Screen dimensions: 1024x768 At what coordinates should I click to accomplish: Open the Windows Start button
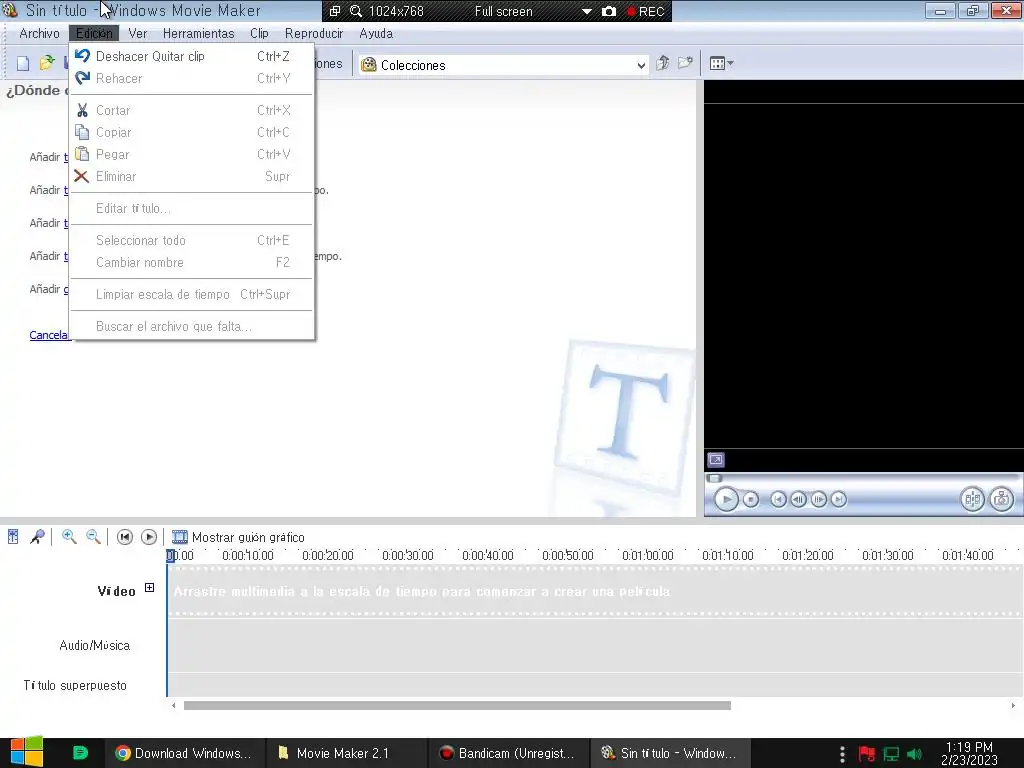(x=27, y=752)
